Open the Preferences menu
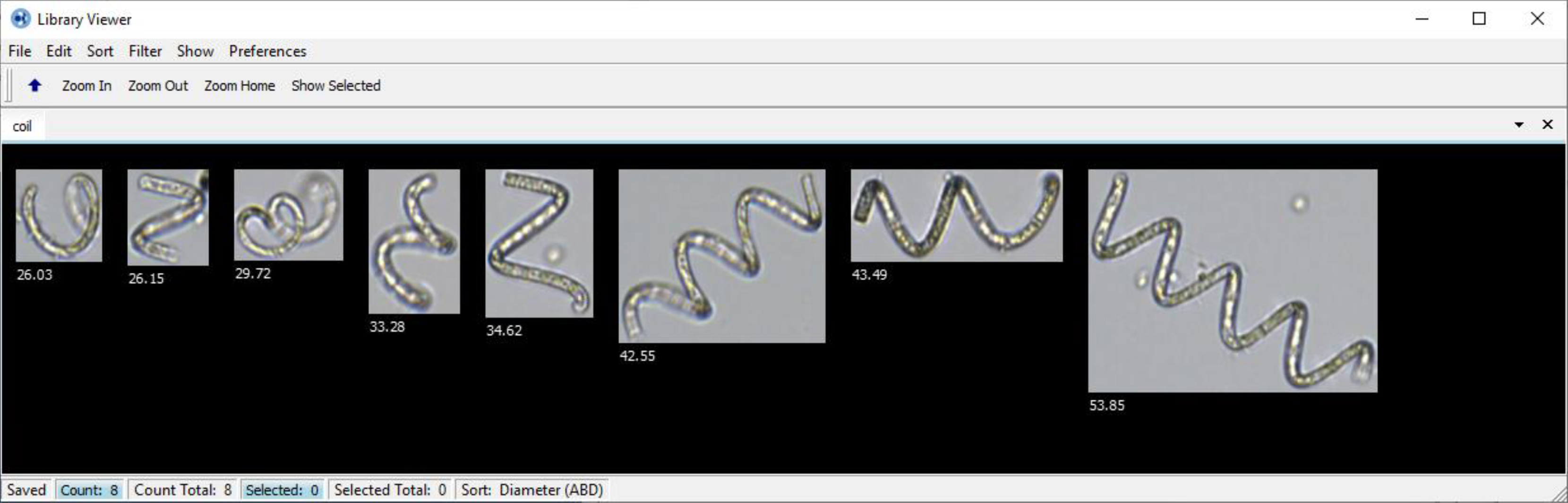This screenshot has width=1568, height=503. pos(267,51)
